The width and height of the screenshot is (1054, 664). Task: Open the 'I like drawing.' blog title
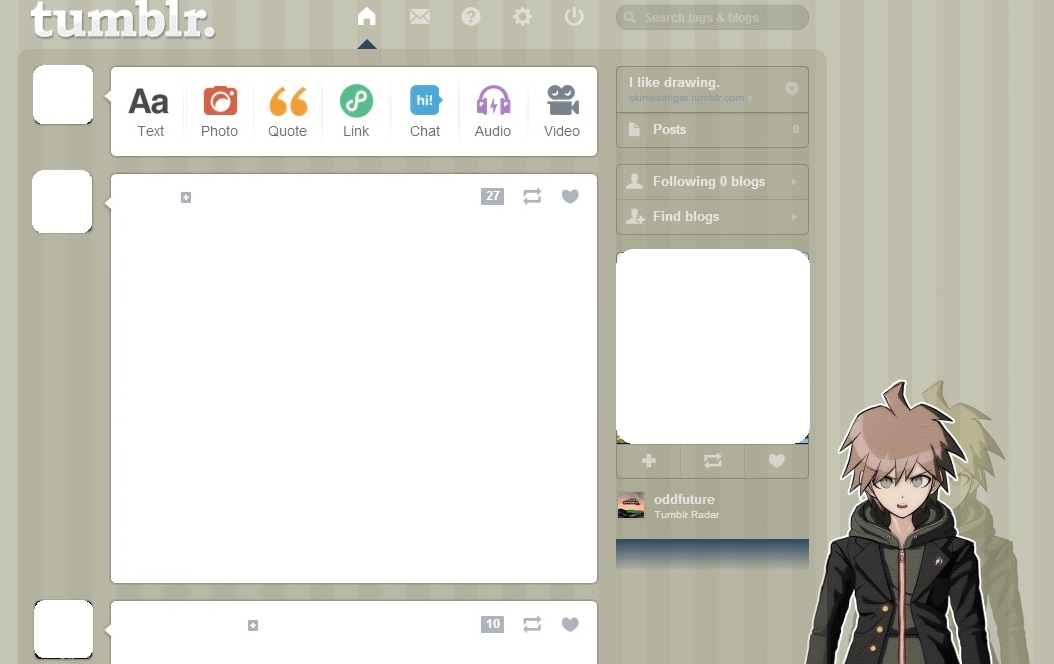(674, 82)
